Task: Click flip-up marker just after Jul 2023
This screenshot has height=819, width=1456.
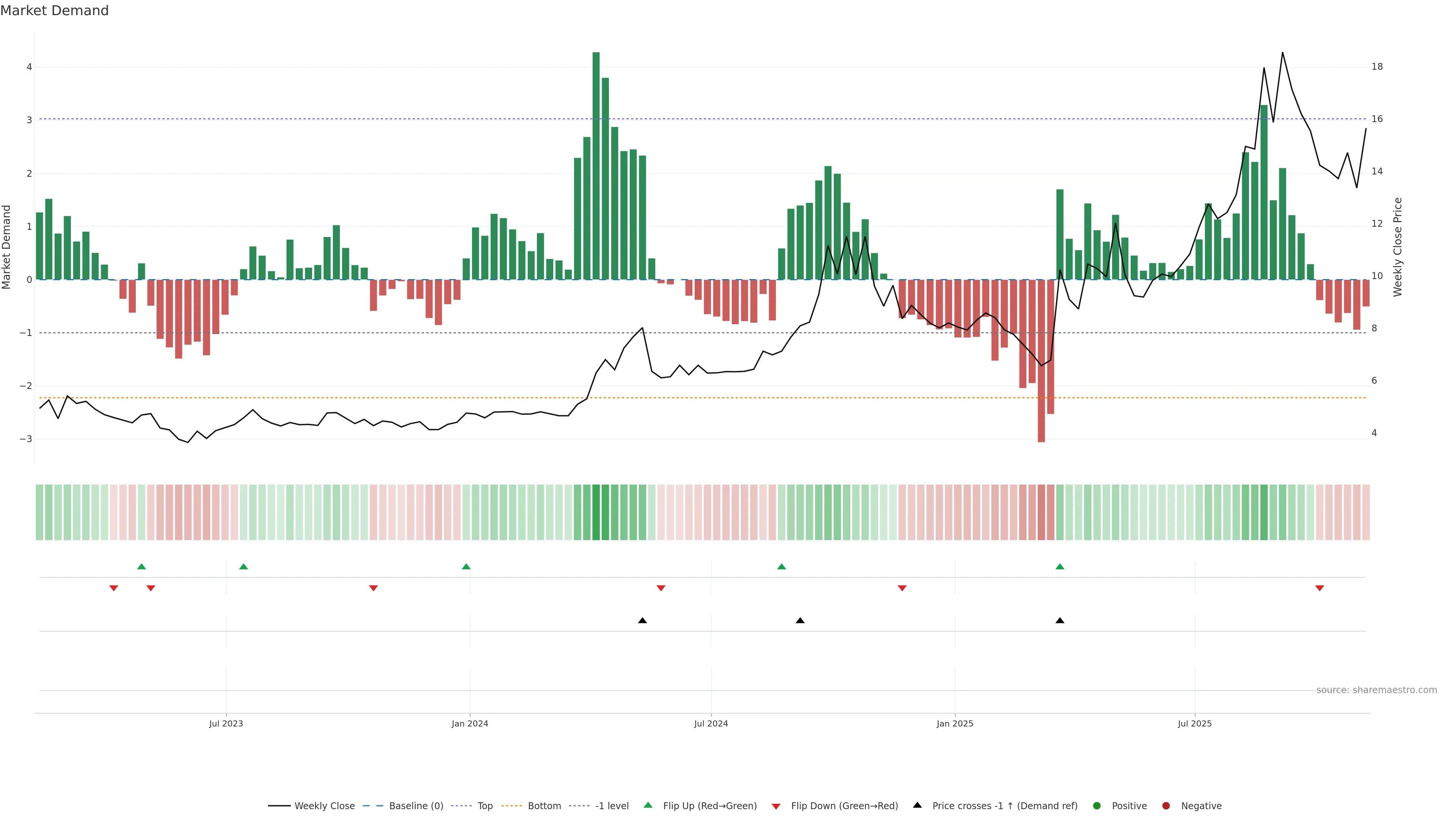Action: pyautogui.click(x=243, y=566)
